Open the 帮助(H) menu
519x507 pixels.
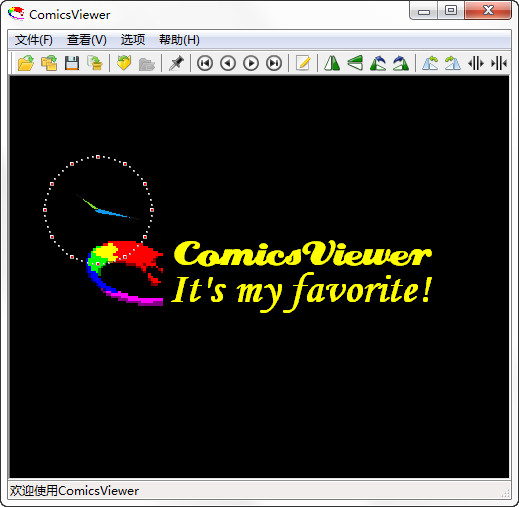coord(179,40)
